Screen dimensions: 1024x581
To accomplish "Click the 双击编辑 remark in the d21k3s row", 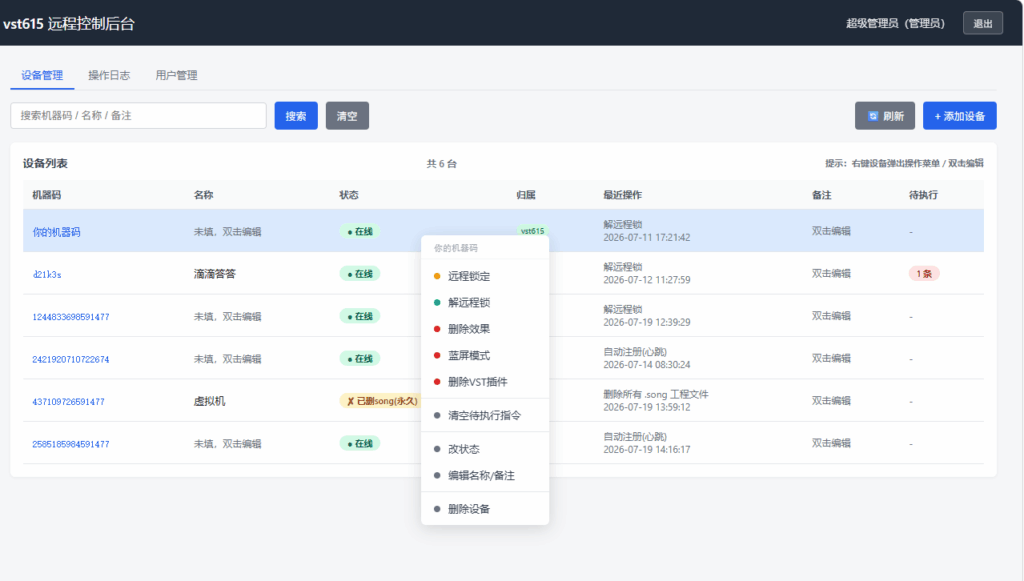I will [831, 274].
